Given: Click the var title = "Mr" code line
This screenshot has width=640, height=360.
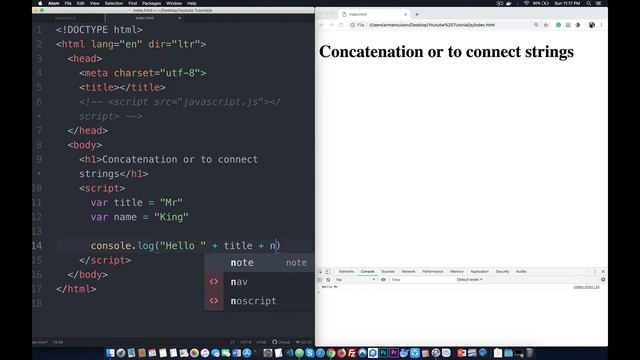Looking at the screenshot, I should pyautogui.click(x=136, y=202).
